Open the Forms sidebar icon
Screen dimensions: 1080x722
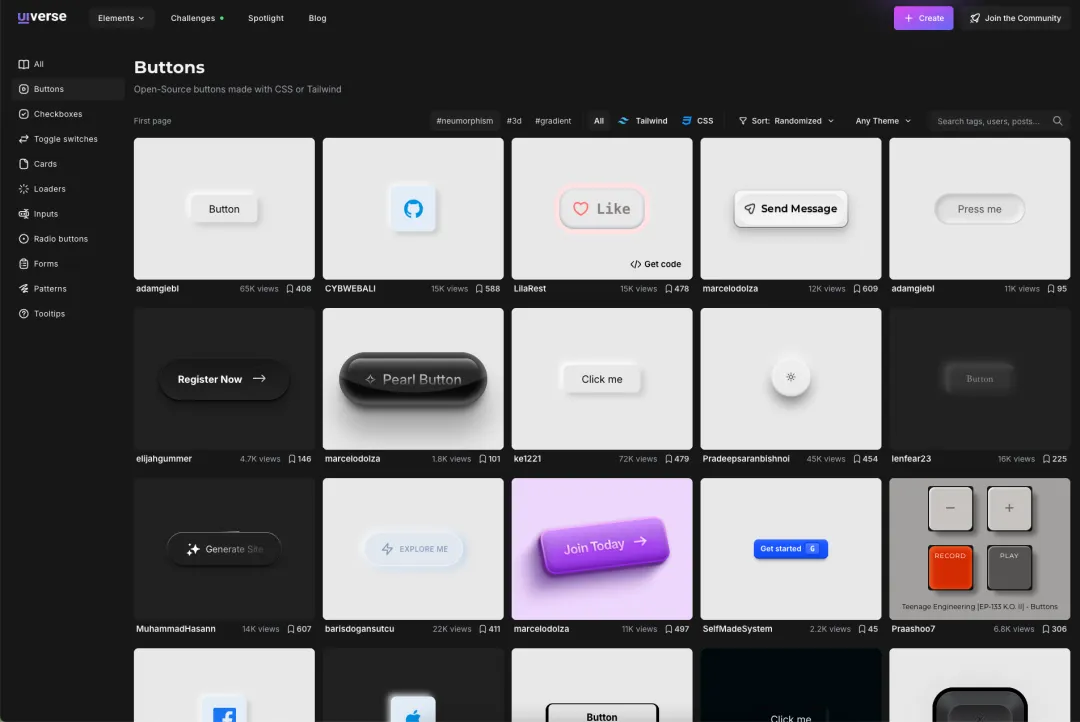[23, 264]
